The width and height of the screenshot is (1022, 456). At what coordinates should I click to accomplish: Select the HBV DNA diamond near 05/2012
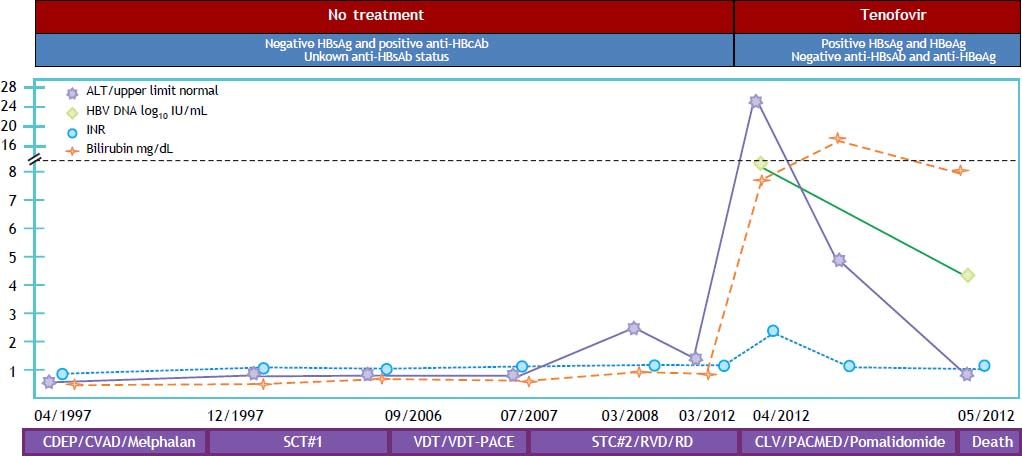click(x=967, y=275)
